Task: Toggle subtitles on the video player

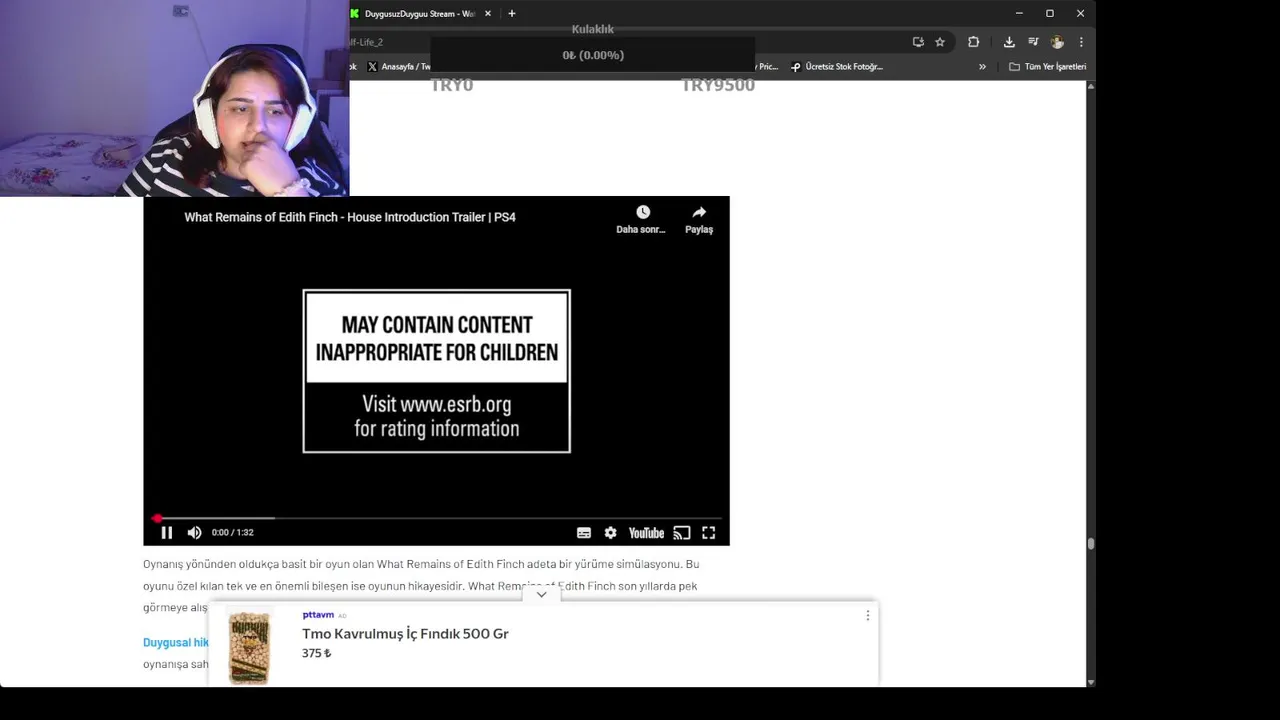Action: [584, 533]
